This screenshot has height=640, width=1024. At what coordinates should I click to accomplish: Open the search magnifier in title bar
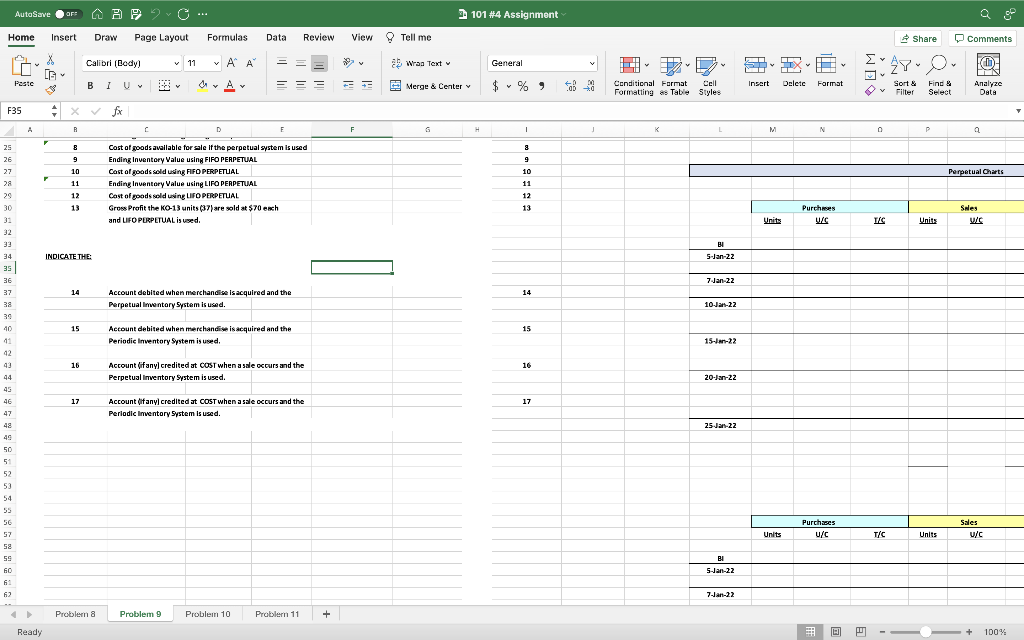[985, 14]
